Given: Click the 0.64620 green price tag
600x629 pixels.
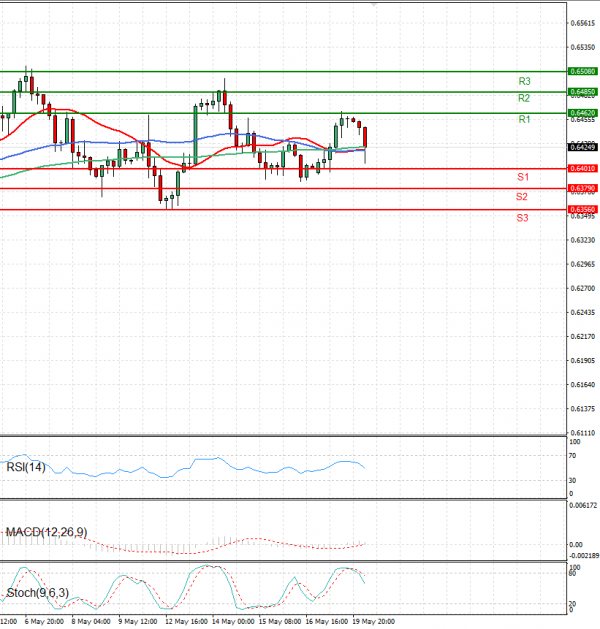Looking at the screenshot, I should [x=583, y=114].
